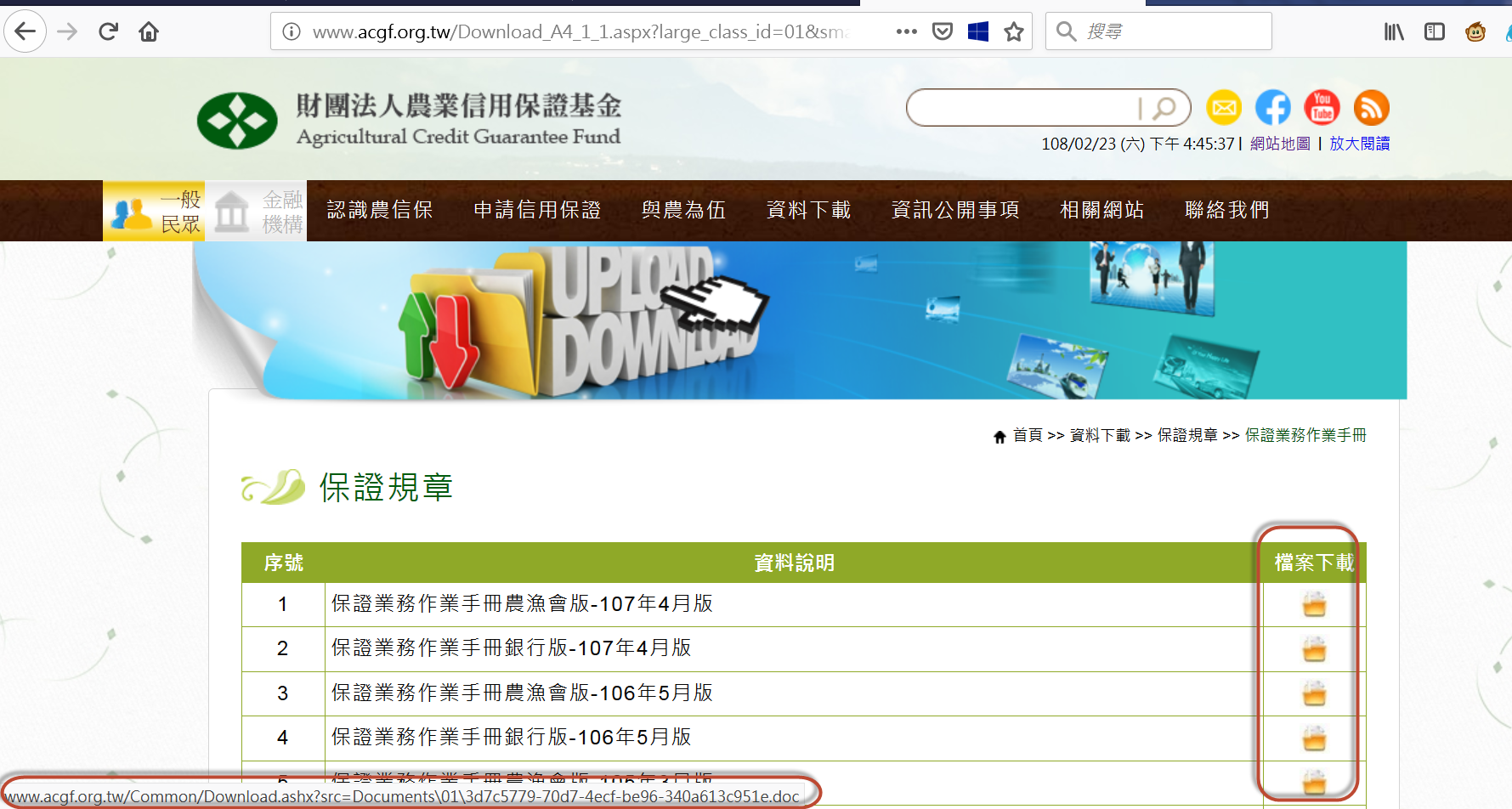1512x809 pixels.
Task: Click the 資料說明 column header
Action: (x=794, y=563)
